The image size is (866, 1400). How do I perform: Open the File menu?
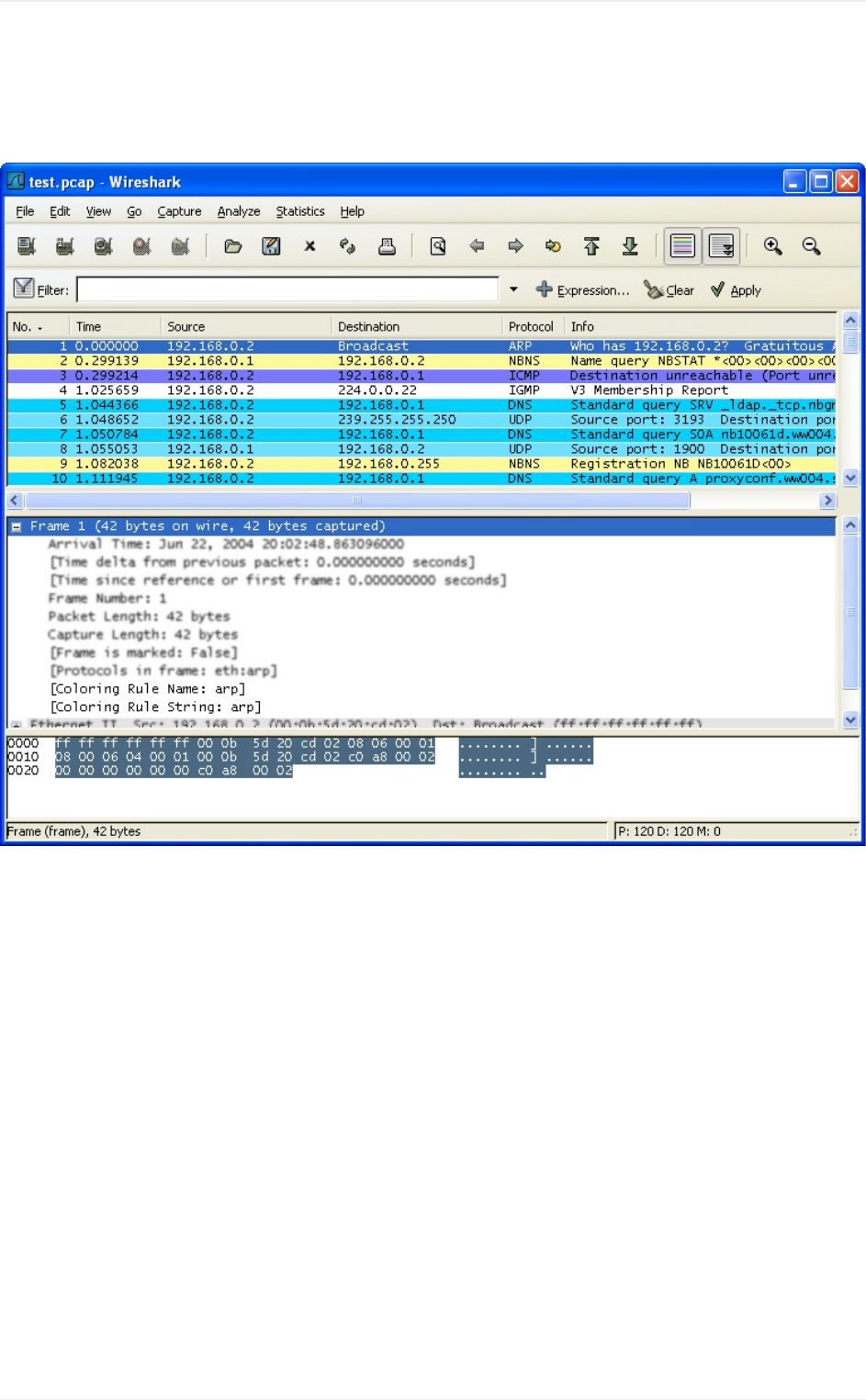point(25,211)
